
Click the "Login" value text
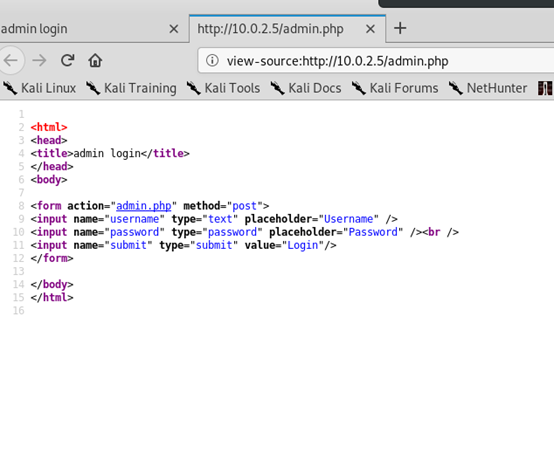303,245
